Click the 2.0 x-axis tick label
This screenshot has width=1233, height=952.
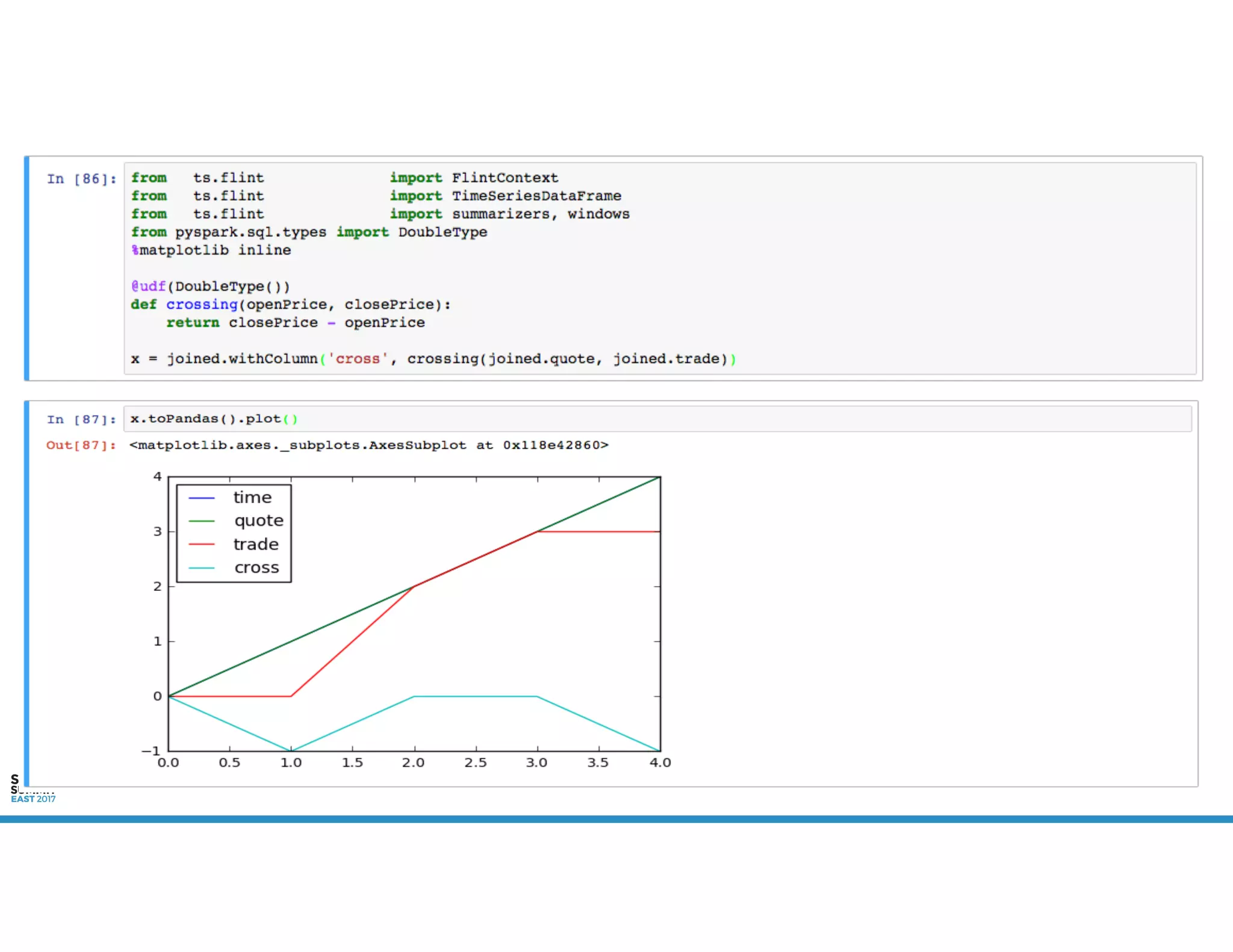click(x=413, y=763)
